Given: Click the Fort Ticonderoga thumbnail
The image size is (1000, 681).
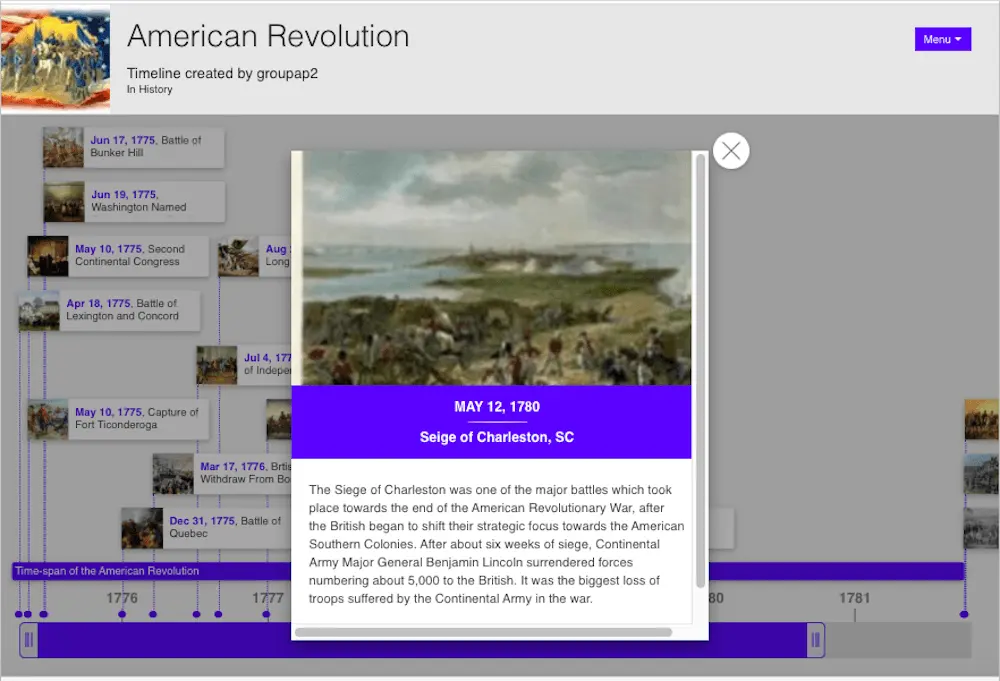Looking at the screenshot, I should click(x=48, y=419).
